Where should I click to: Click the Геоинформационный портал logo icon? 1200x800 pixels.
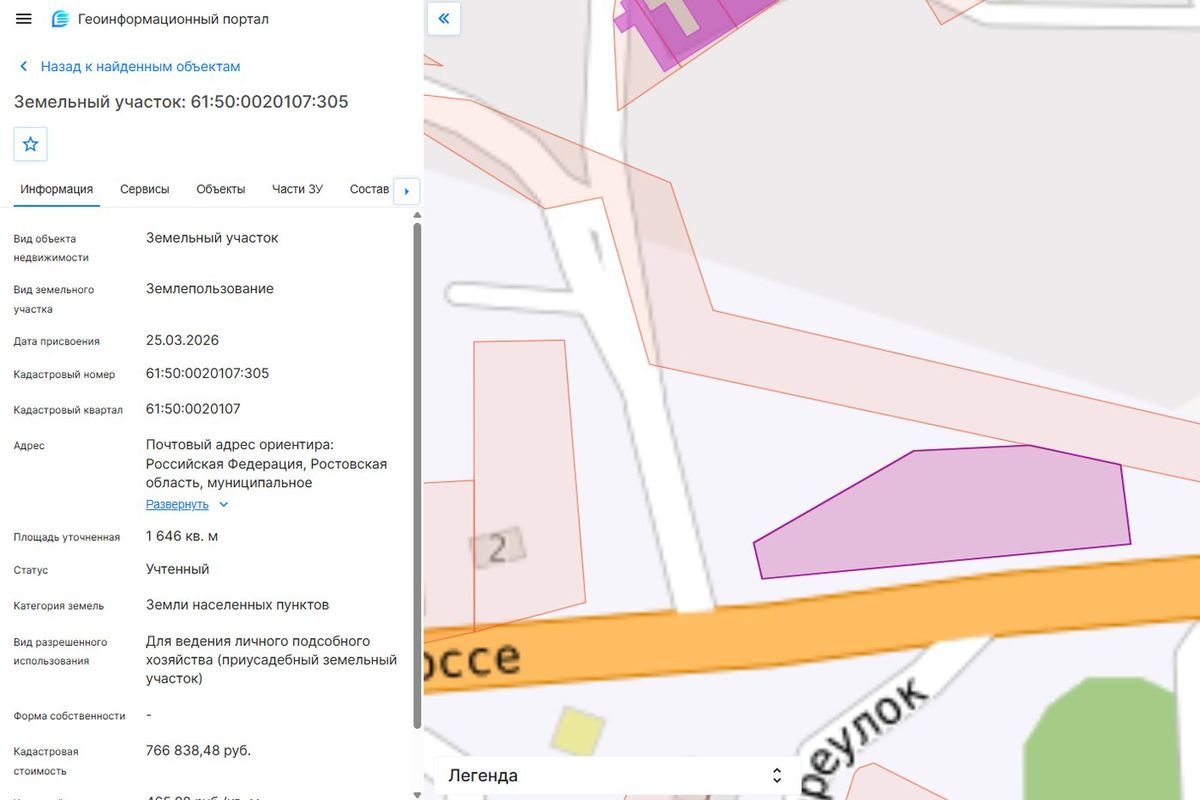(x=61, y=19)
